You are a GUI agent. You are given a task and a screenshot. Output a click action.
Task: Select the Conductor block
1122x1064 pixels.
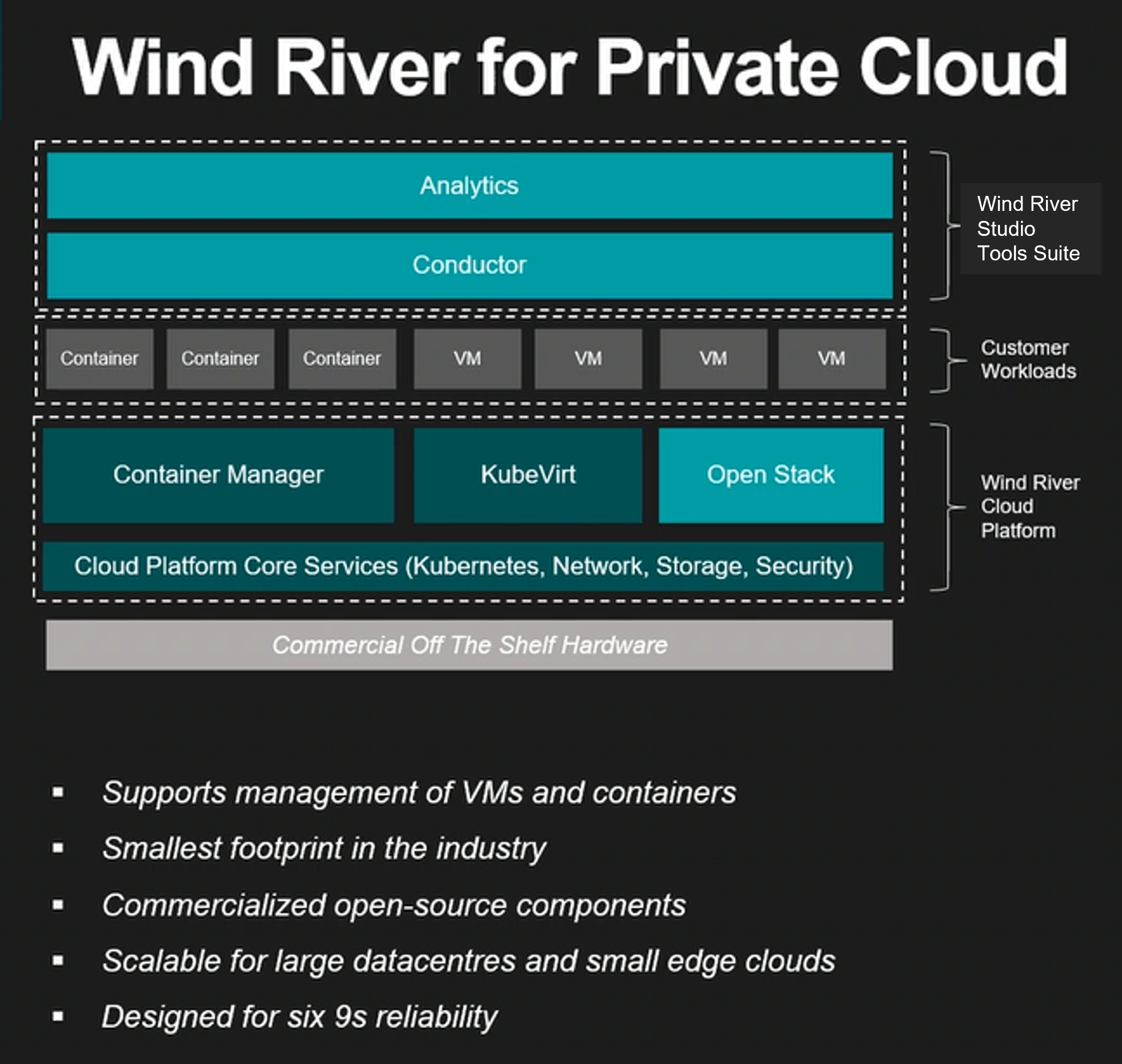(469, 265)
